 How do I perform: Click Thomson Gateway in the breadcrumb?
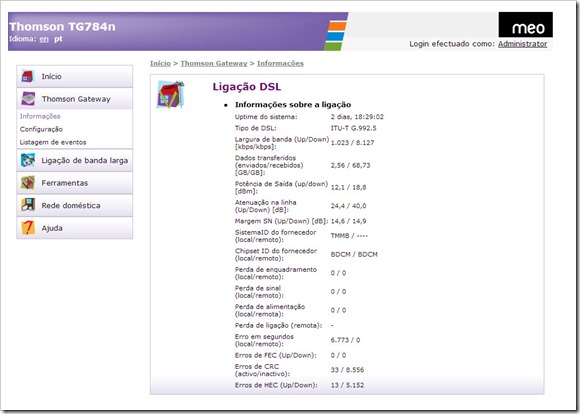point(214,63)
